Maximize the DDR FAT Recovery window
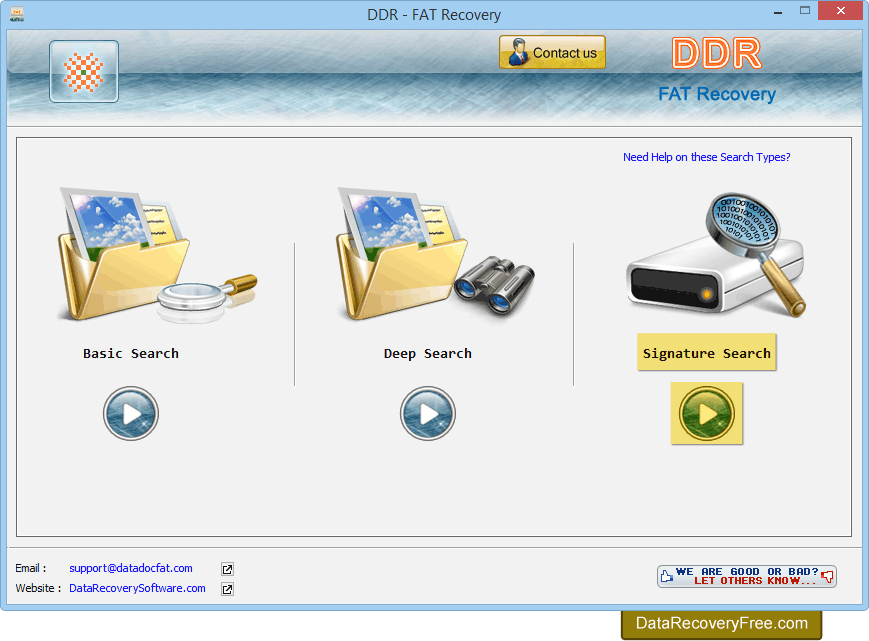 (x=805, y=11)
